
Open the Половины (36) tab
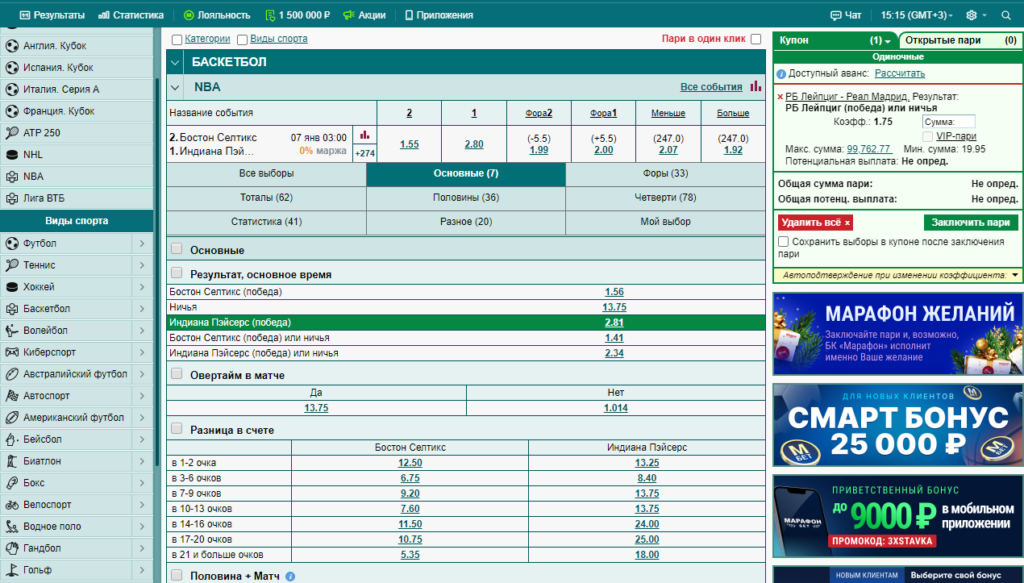(x=466, y=197)
